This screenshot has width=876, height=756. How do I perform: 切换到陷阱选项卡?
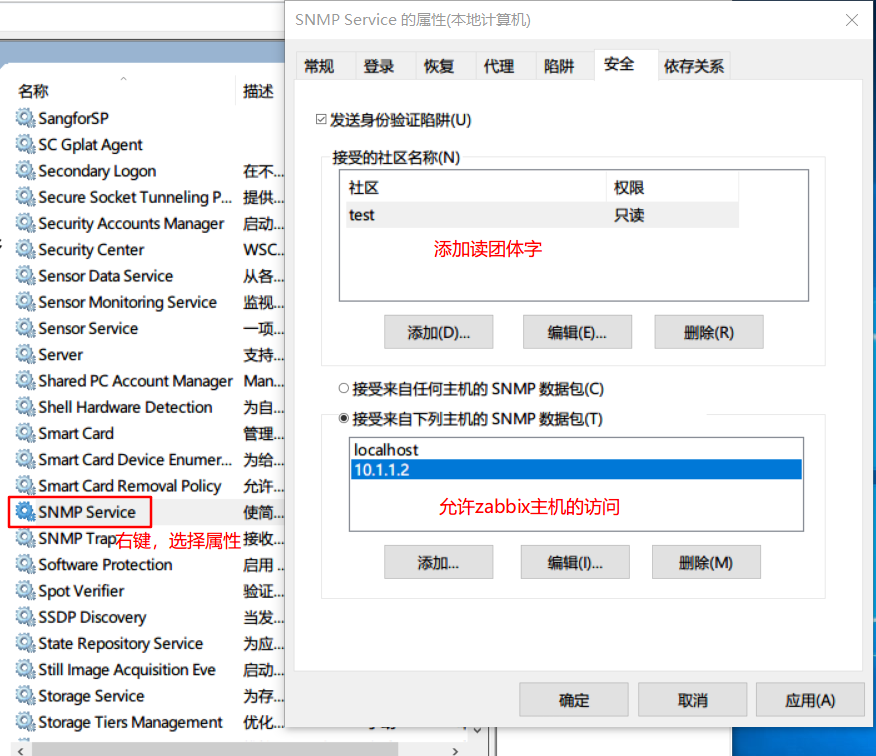pos(560,65)
